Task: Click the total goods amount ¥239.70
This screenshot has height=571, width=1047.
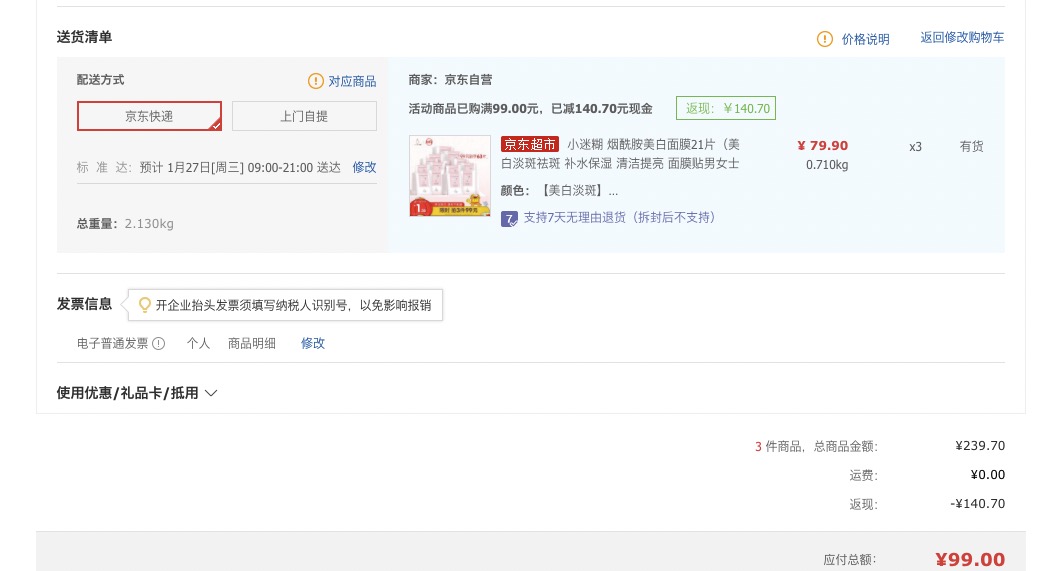Action: 980,445
